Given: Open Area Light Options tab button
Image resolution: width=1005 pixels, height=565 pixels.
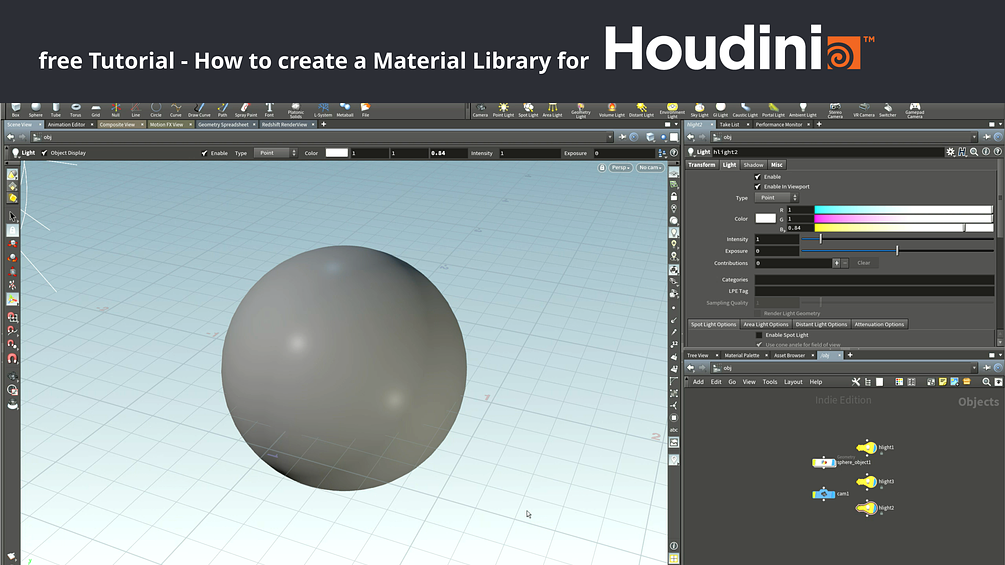Looking at the screenshot, I should tap(766, 324).
